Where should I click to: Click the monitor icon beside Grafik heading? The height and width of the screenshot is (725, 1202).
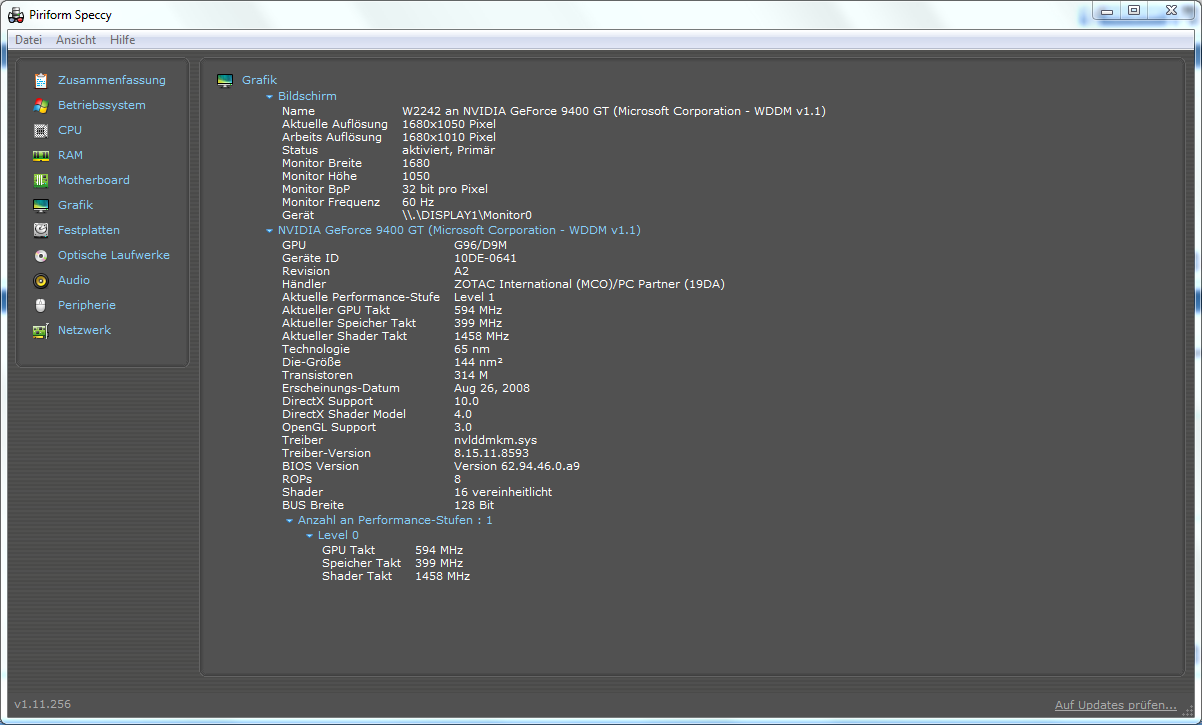(x=225, y=80)
